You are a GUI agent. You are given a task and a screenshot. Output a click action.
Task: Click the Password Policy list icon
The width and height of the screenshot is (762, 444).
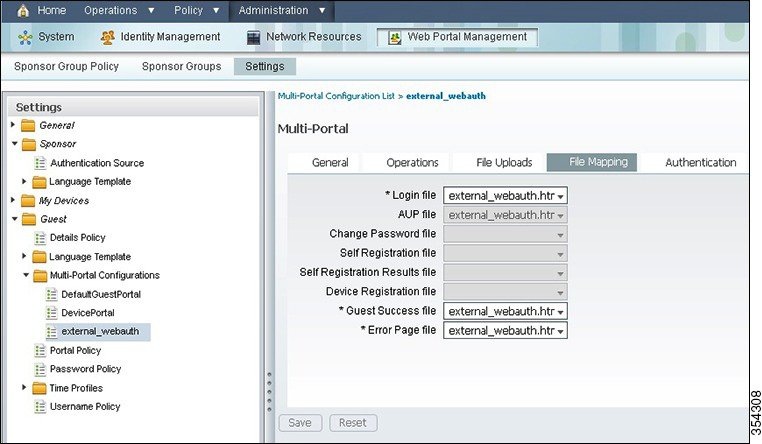click(x=40, y=369)
